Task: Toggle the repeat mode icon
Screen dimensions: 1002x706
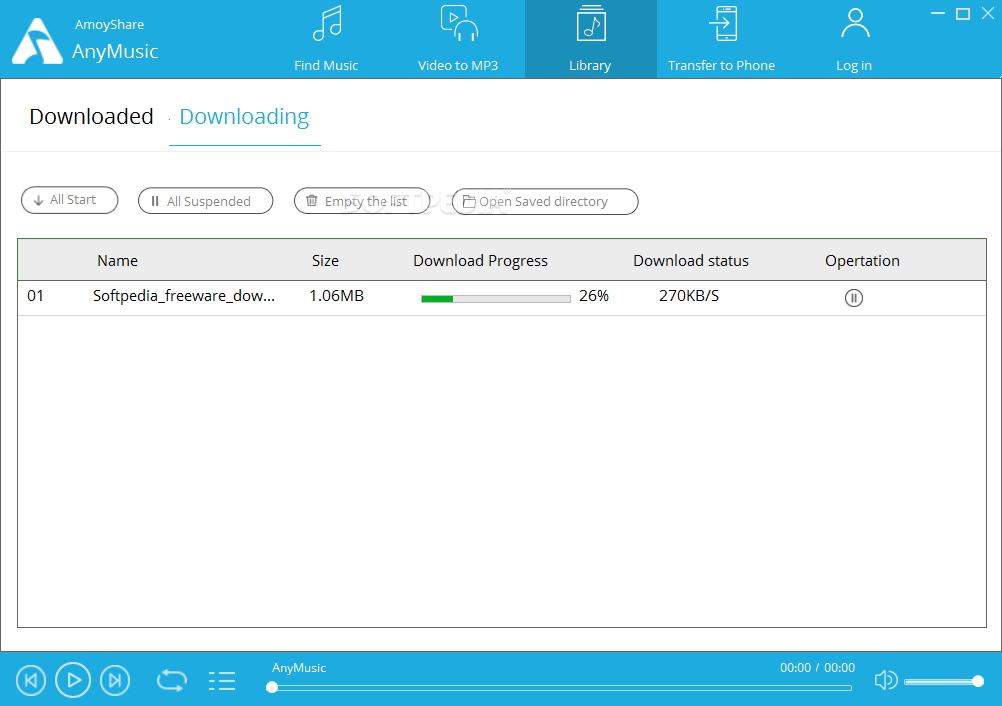Action: pos(172,680)
